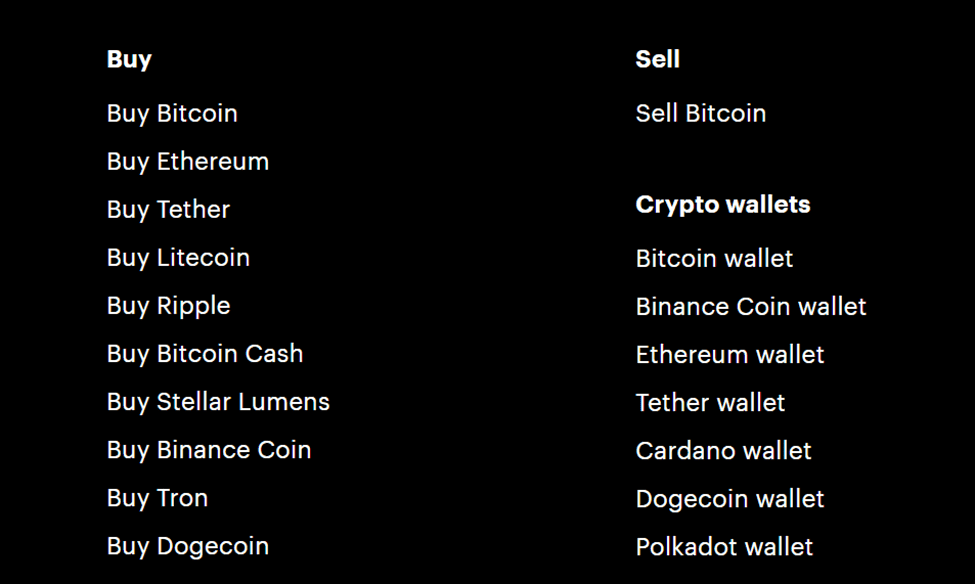Image resolution: width=975 pixels, height=584 pixels.
Task: Click the Buy Ripple link
Action: pyautogui.click(x=169, y=306)
